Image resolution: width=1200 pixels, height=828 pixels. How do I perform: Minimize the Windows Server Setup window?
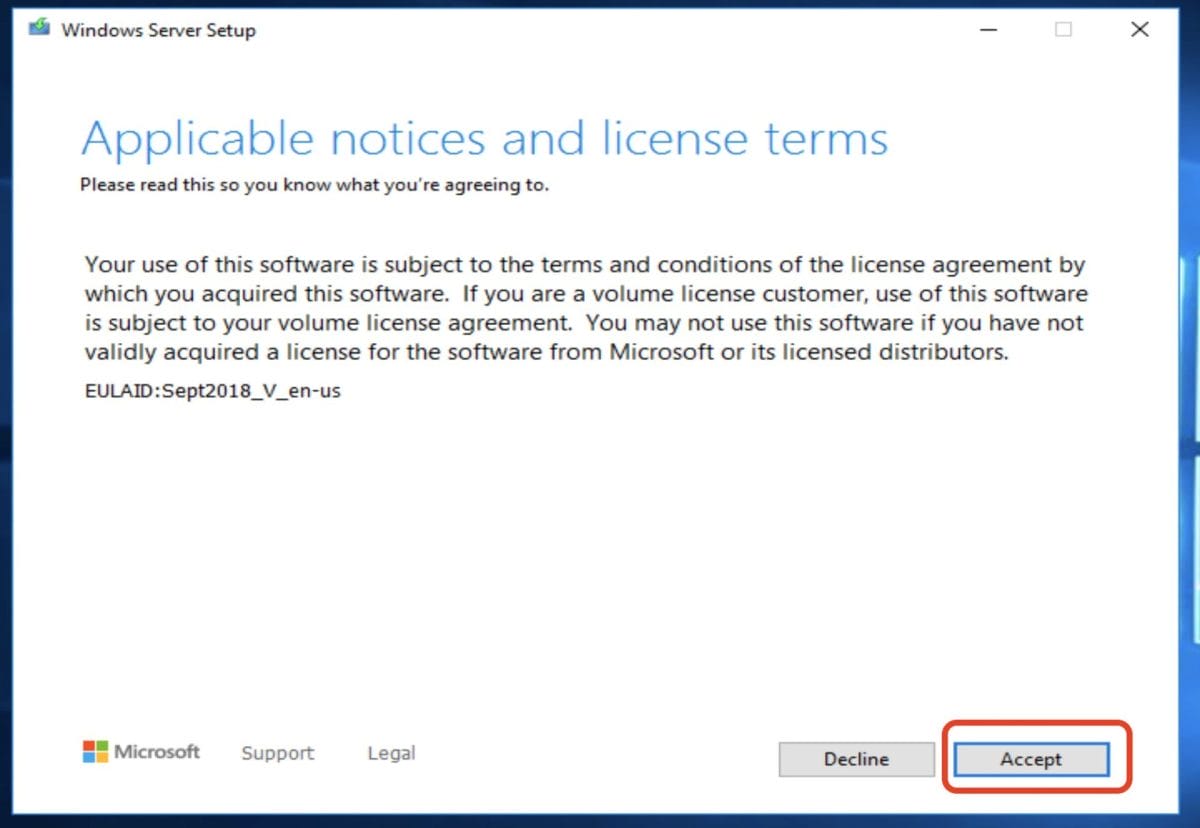[x=988, y=30]
